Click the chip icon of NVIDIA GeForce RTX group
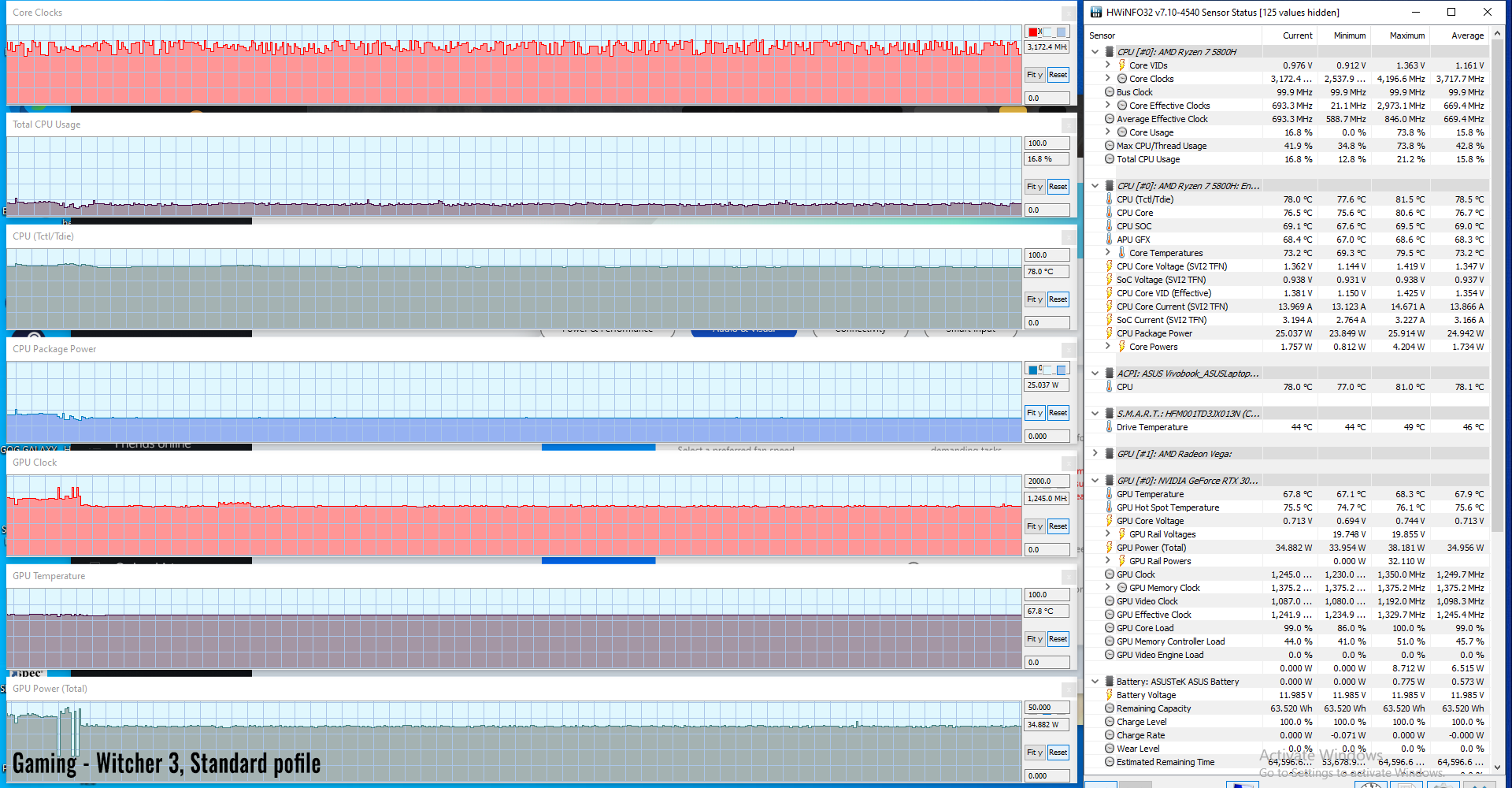Screen dimensions: 1512x788 click(x=1109, y=481)
